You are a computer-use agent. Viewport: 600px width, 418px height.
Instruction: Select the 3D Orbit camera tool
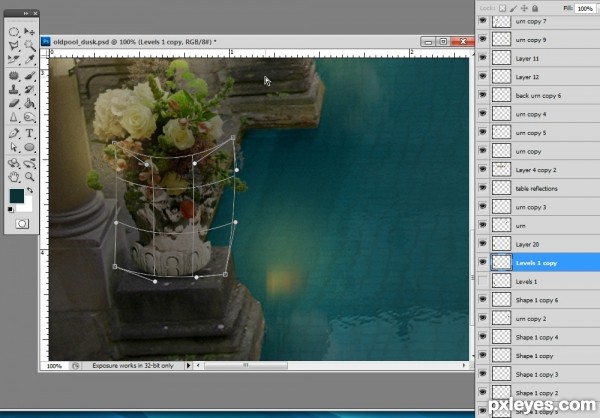click(x=29, y=163)
